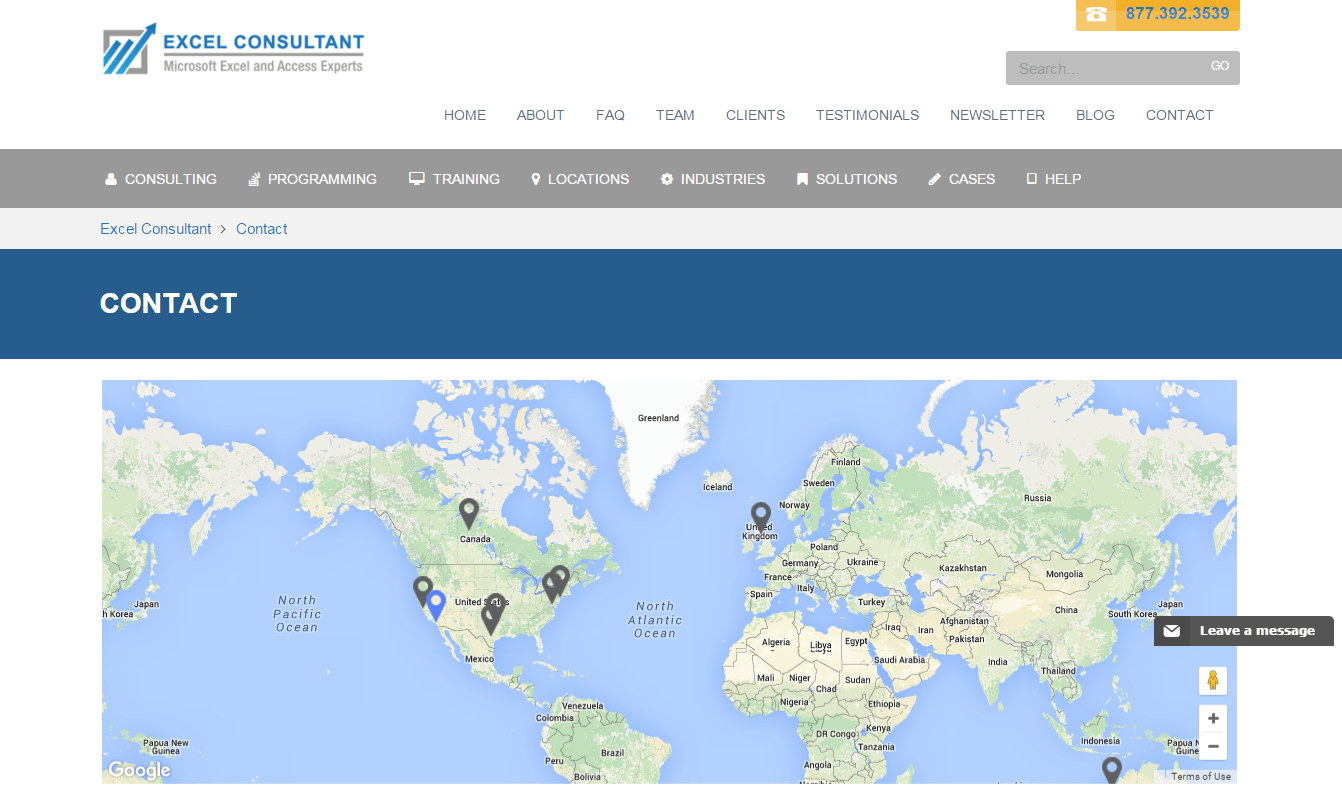Click the GO search button
The height and width of the screenshot is (799, 1342).
pyautogui.click(x=1220, y=66)
